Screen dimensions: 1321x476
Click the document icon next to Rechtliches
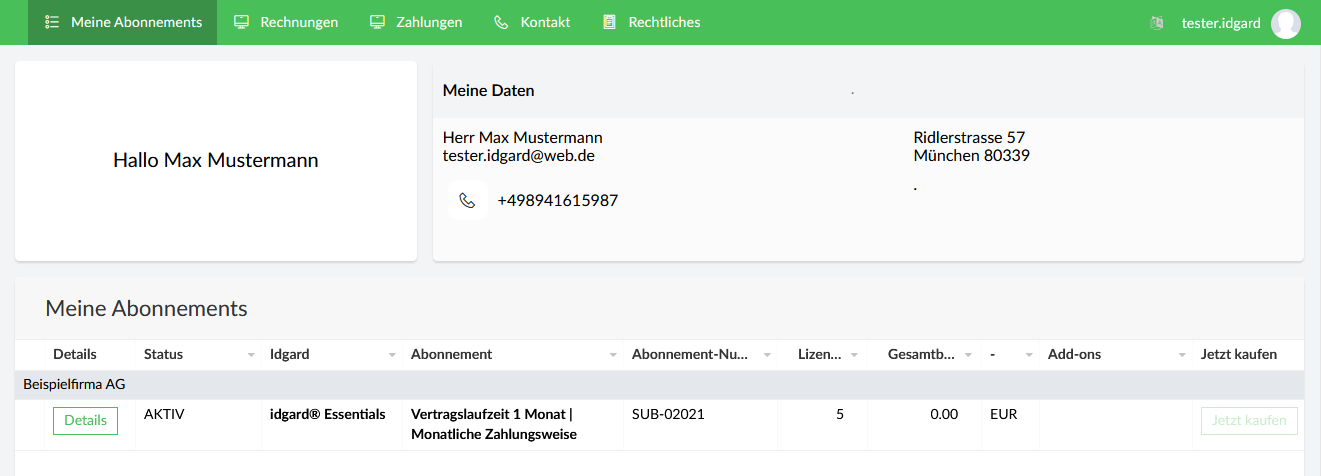[609, 22]
